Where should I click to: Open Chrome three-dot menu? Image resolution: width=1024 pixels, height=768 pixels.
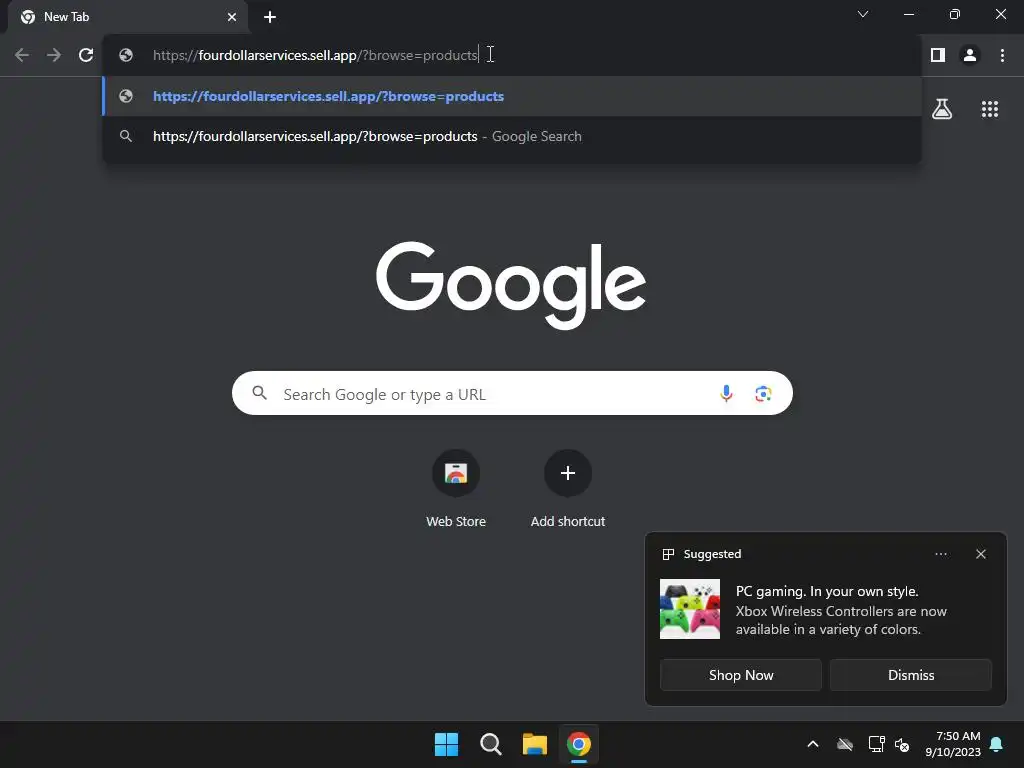(x=1002, y=55)
